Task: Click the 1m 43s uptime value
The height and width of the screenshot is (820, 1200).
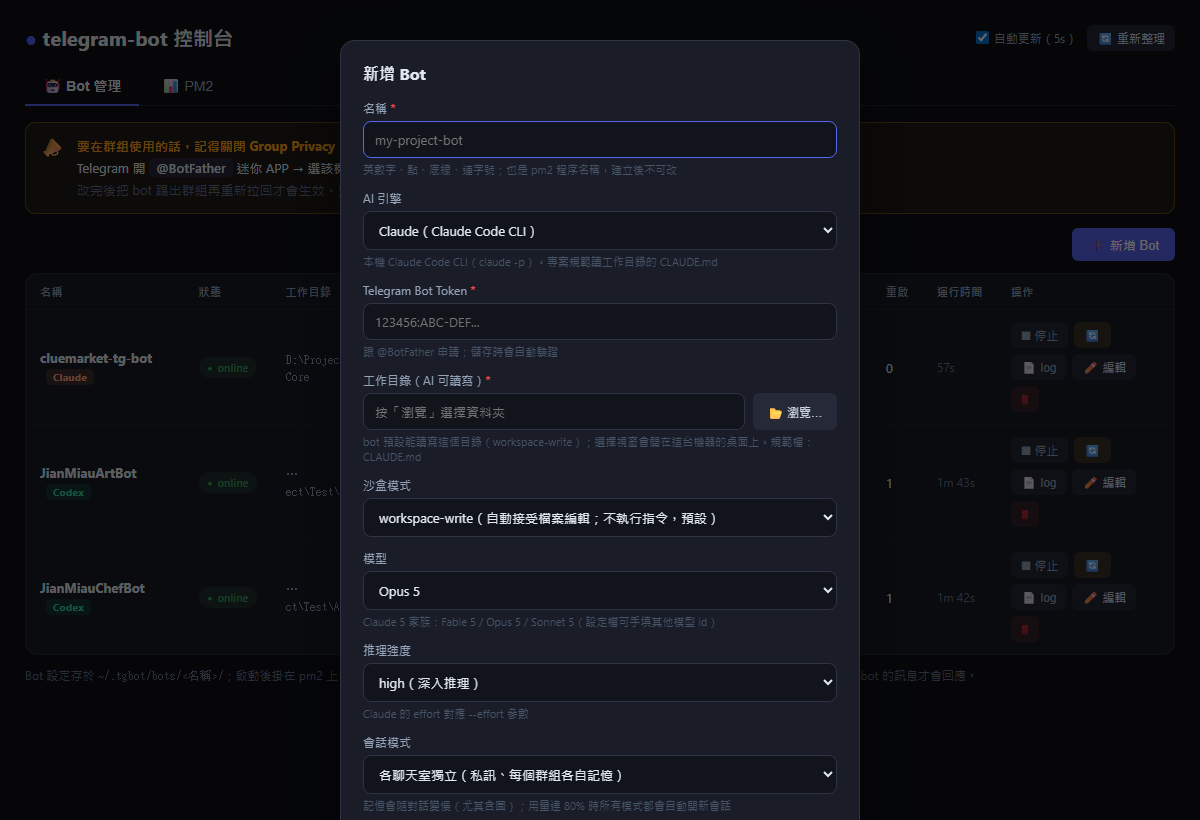Action: [956, 483]
